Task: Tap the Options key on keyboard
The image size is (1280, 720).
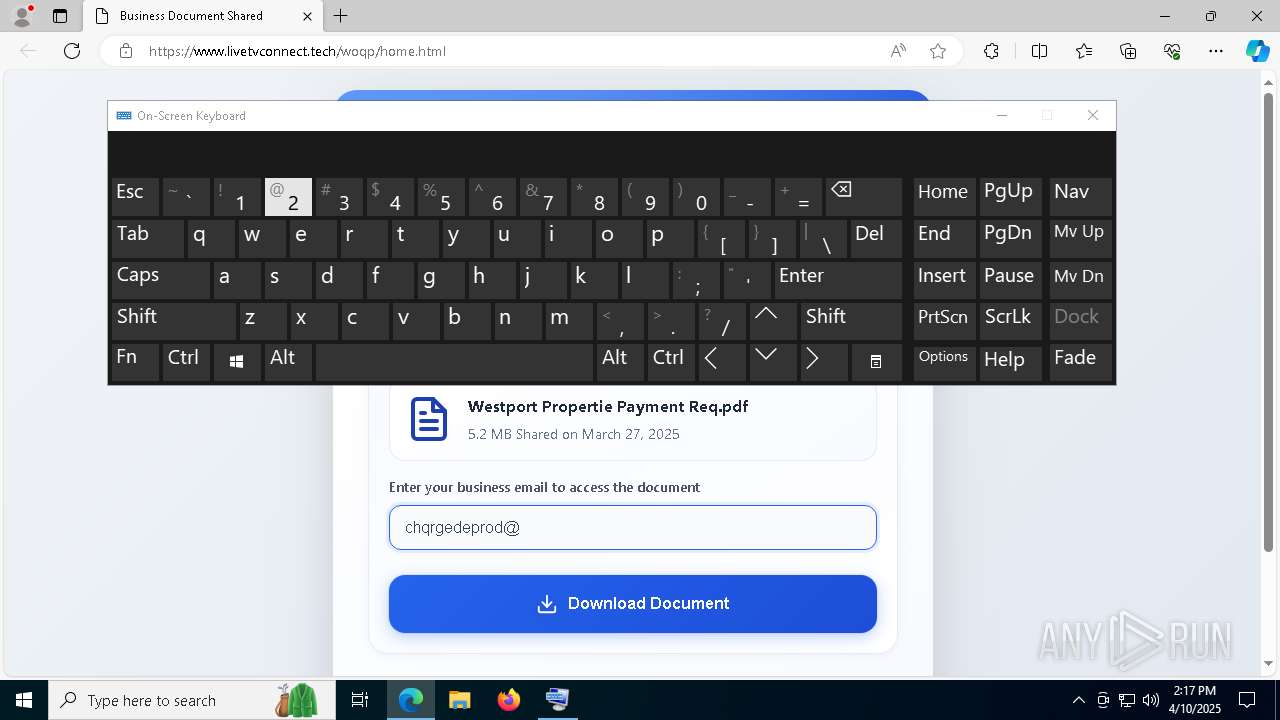Action: (944, 362)
